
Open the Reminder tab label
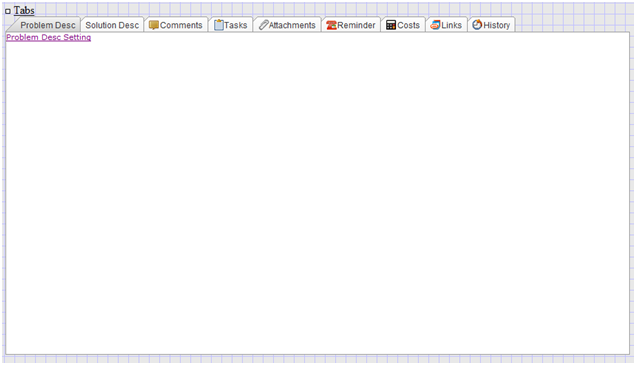[356, 25]
